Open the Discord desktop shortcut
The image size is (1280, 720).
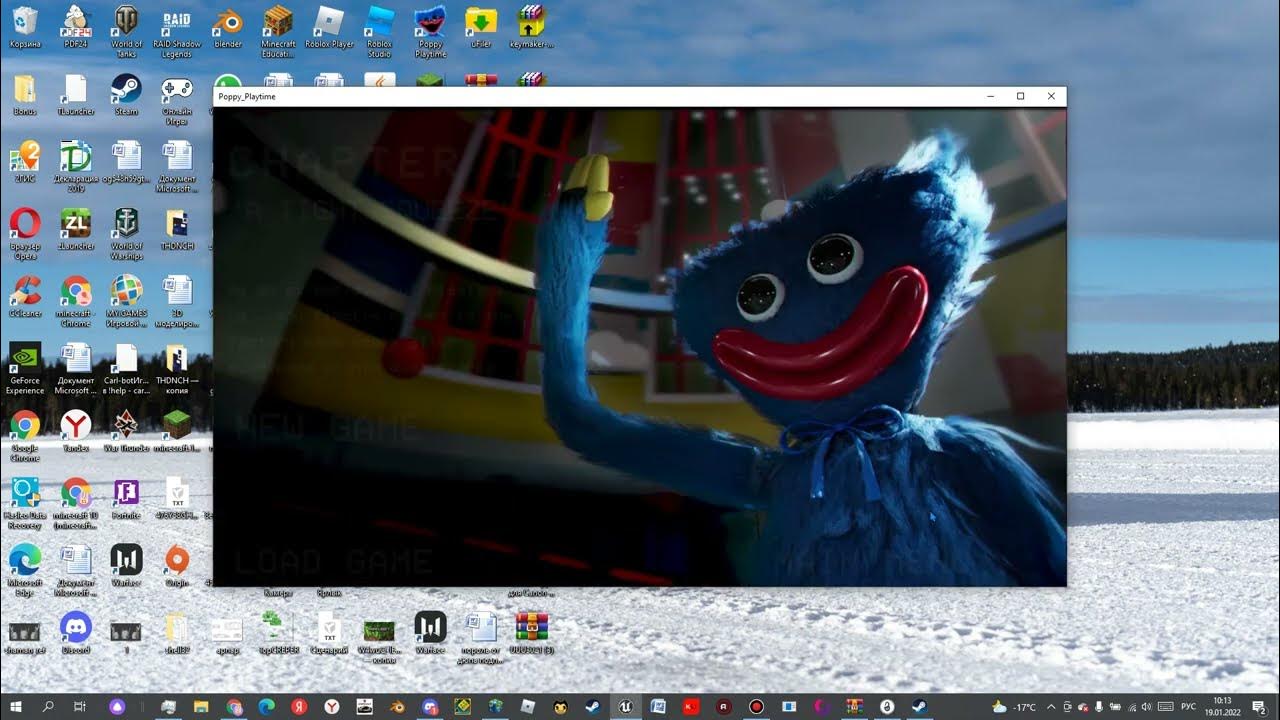tap(76, 632)
